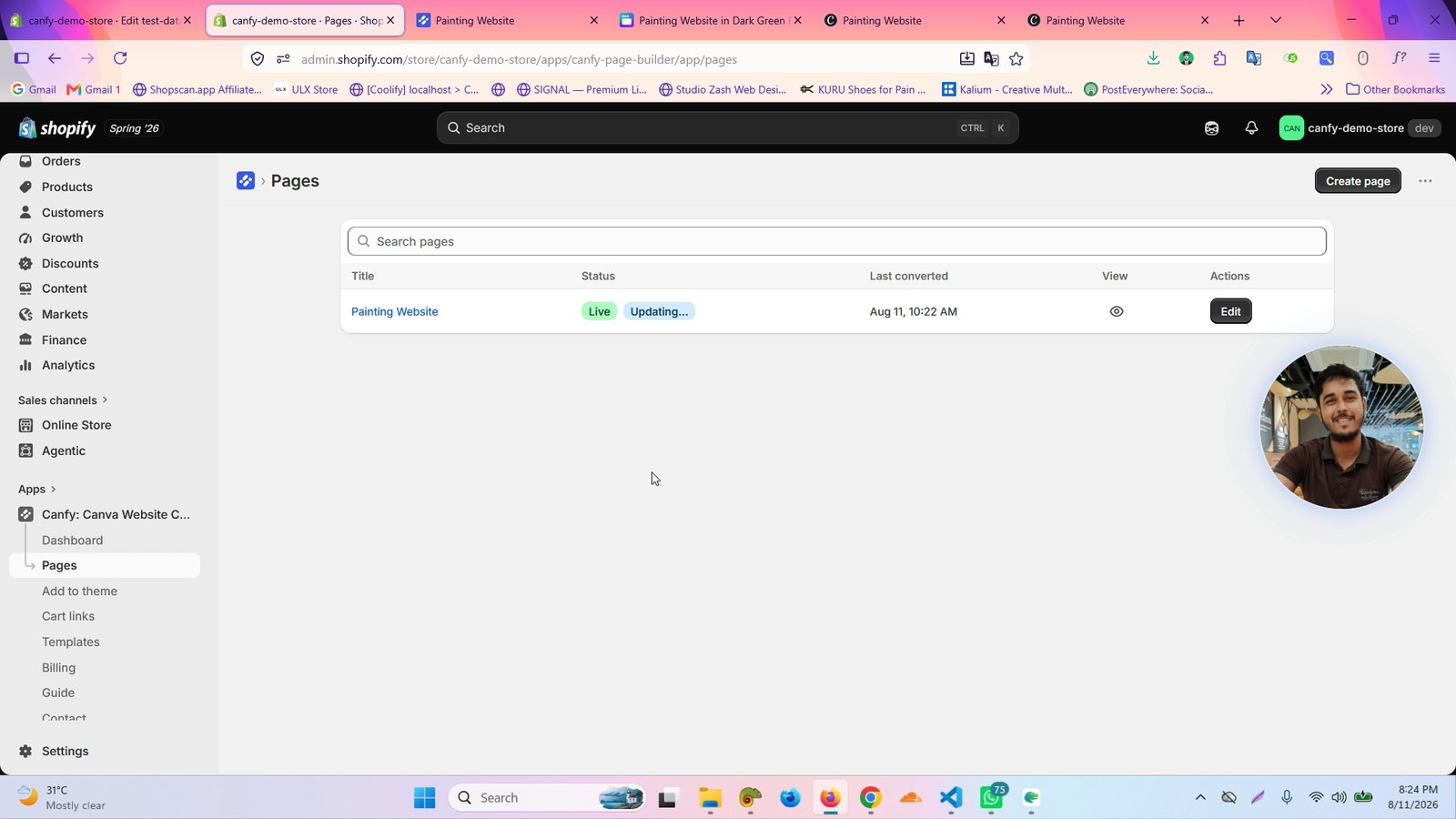Open WhatsApp from the taskbar
Image resolution: width=1456 pixels, height=819 pixels.
point(992,798)
